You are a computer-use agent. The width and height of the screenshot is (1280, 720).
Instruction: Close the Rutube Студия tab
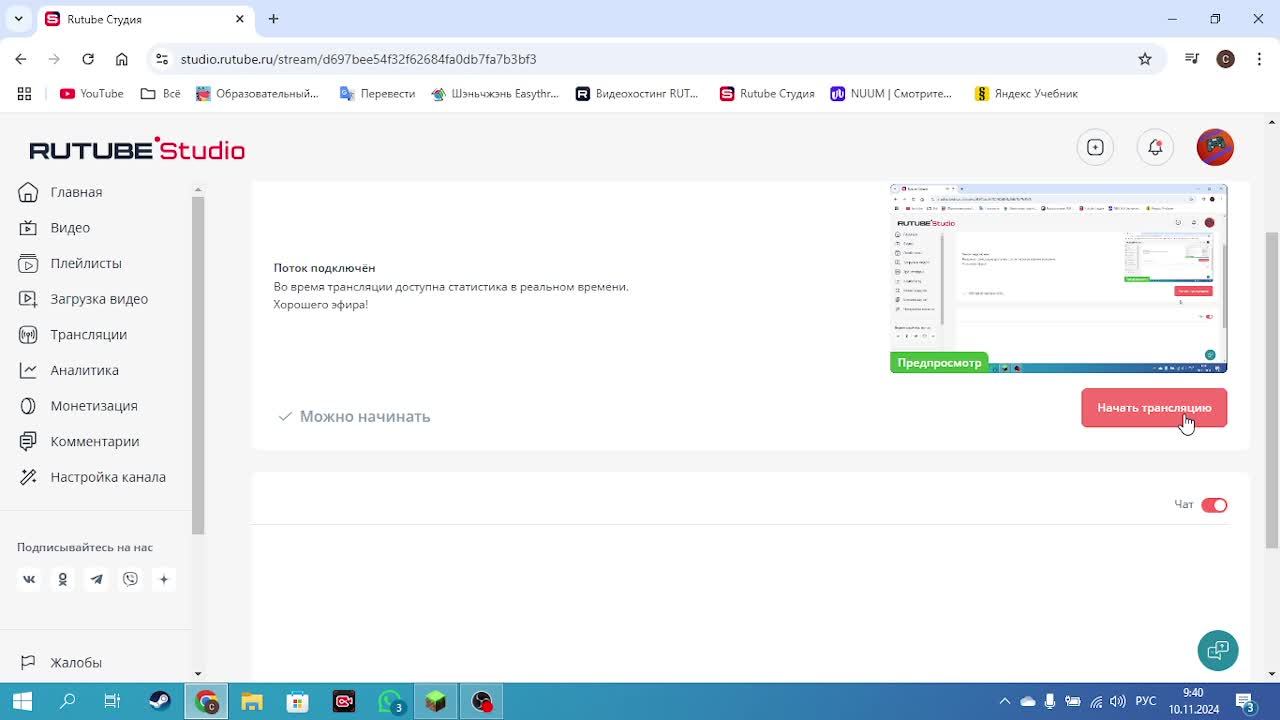pyautogui.click(x=240, y=19)
